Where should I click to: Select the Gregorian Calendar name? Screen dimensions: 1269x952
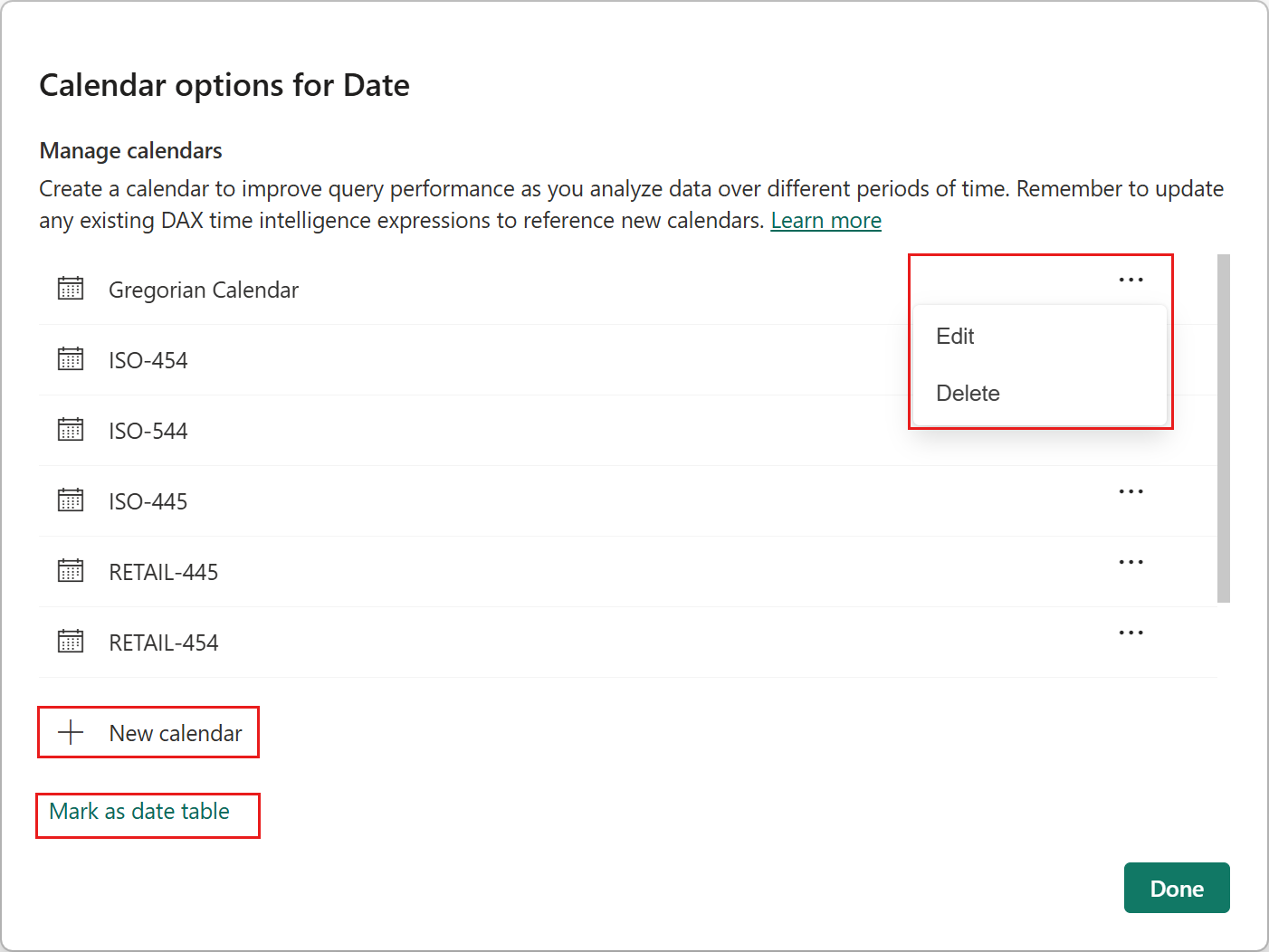(x=204, y=290)
